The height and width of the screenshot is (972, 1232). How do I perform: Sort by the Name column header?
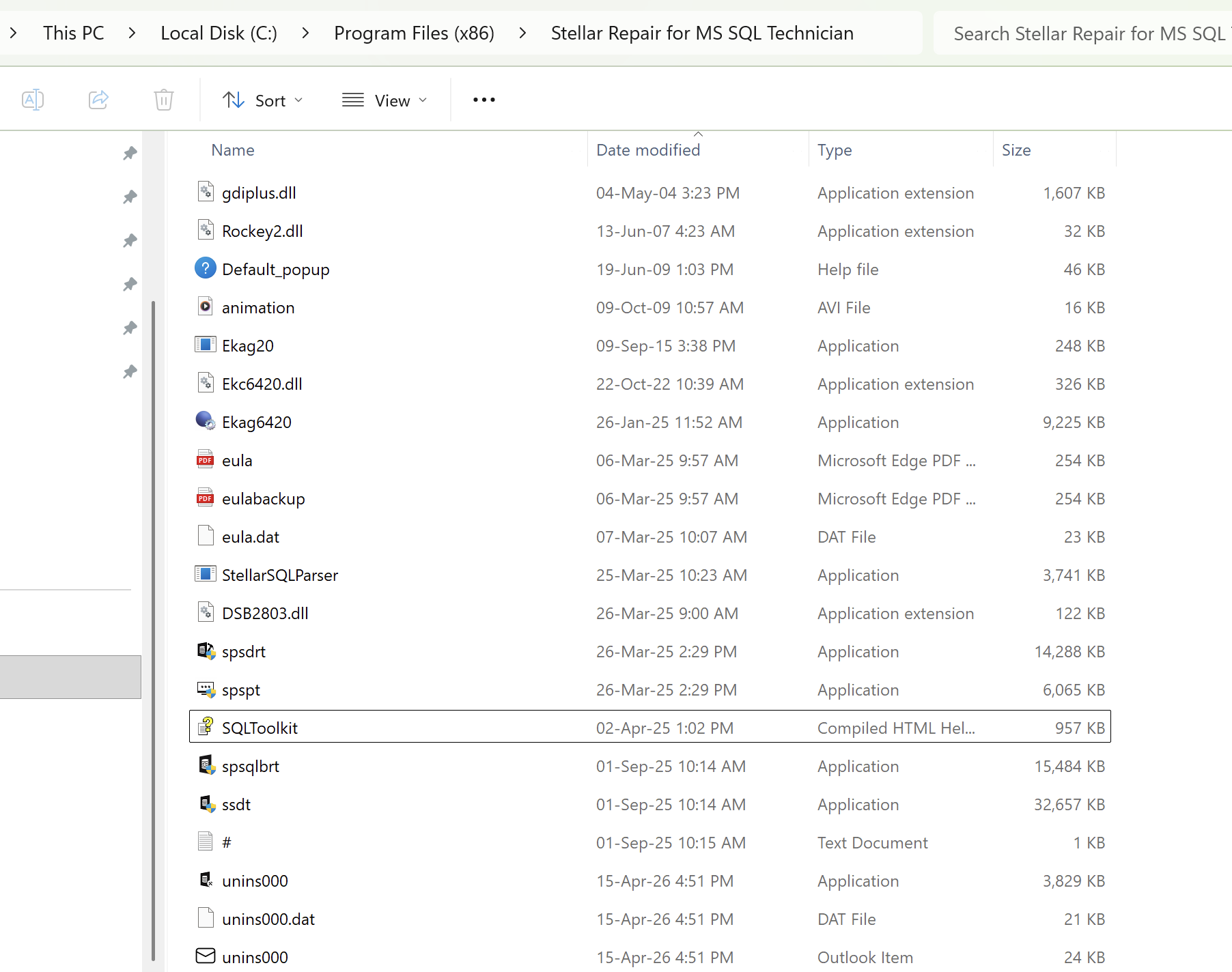[x=233, y=150]
